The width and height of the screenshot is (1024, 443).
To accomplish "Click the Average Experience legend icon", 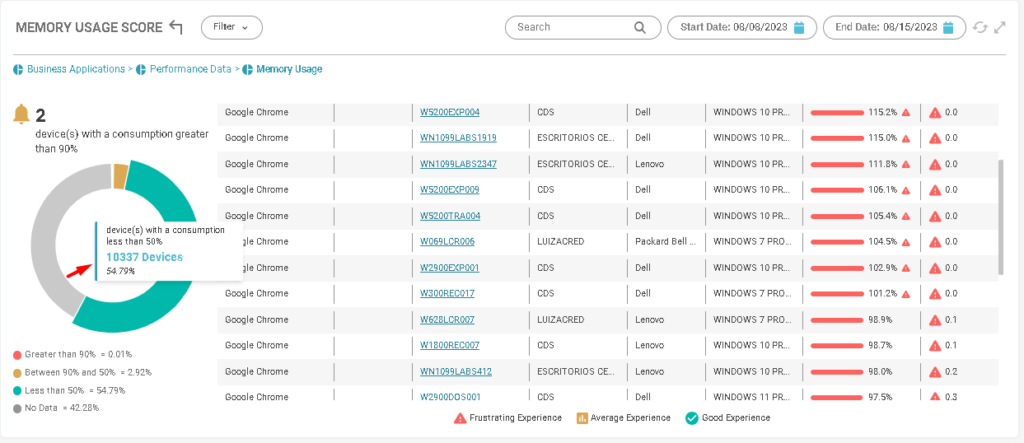I will [582, 418].
